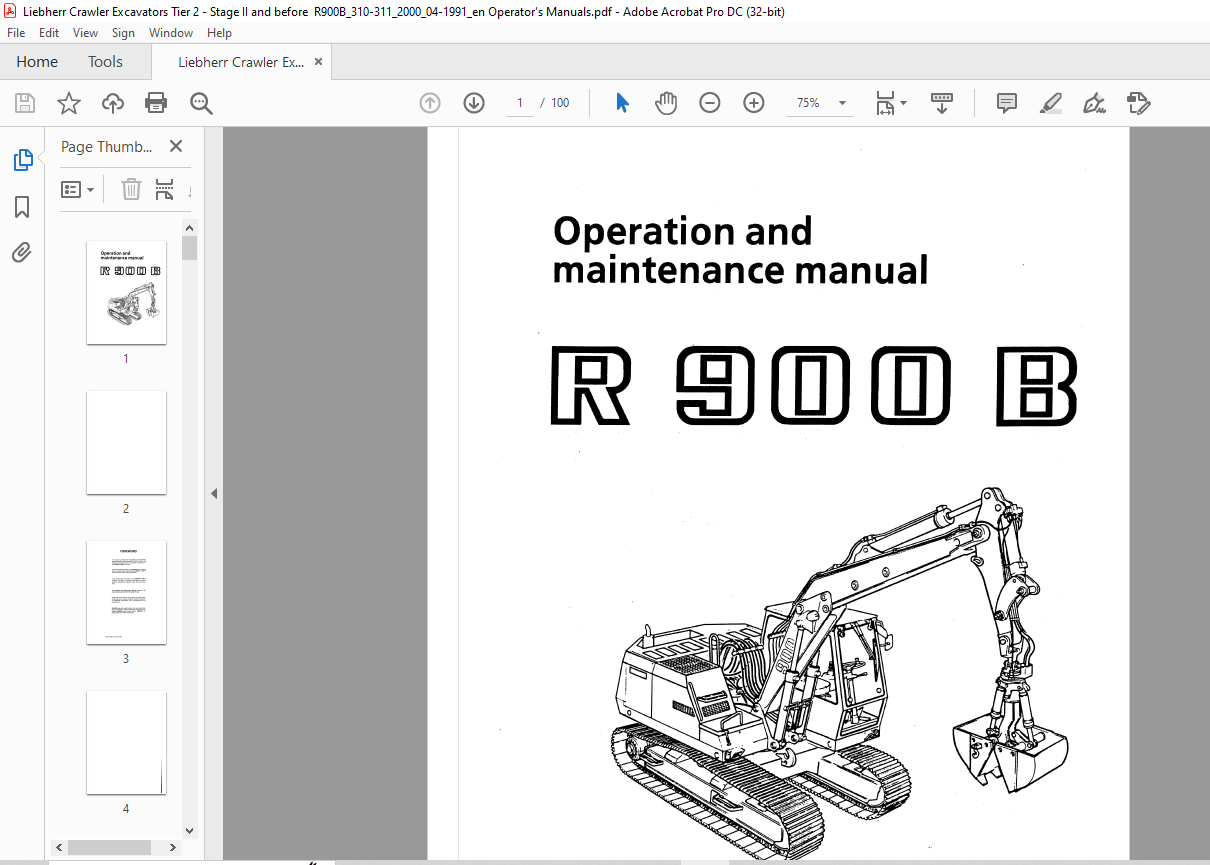This screenshot has height=865, width=1210.
Task: Click the thumbnail panel vertical scrollbar thumb
Action: [x=189, y=248]
